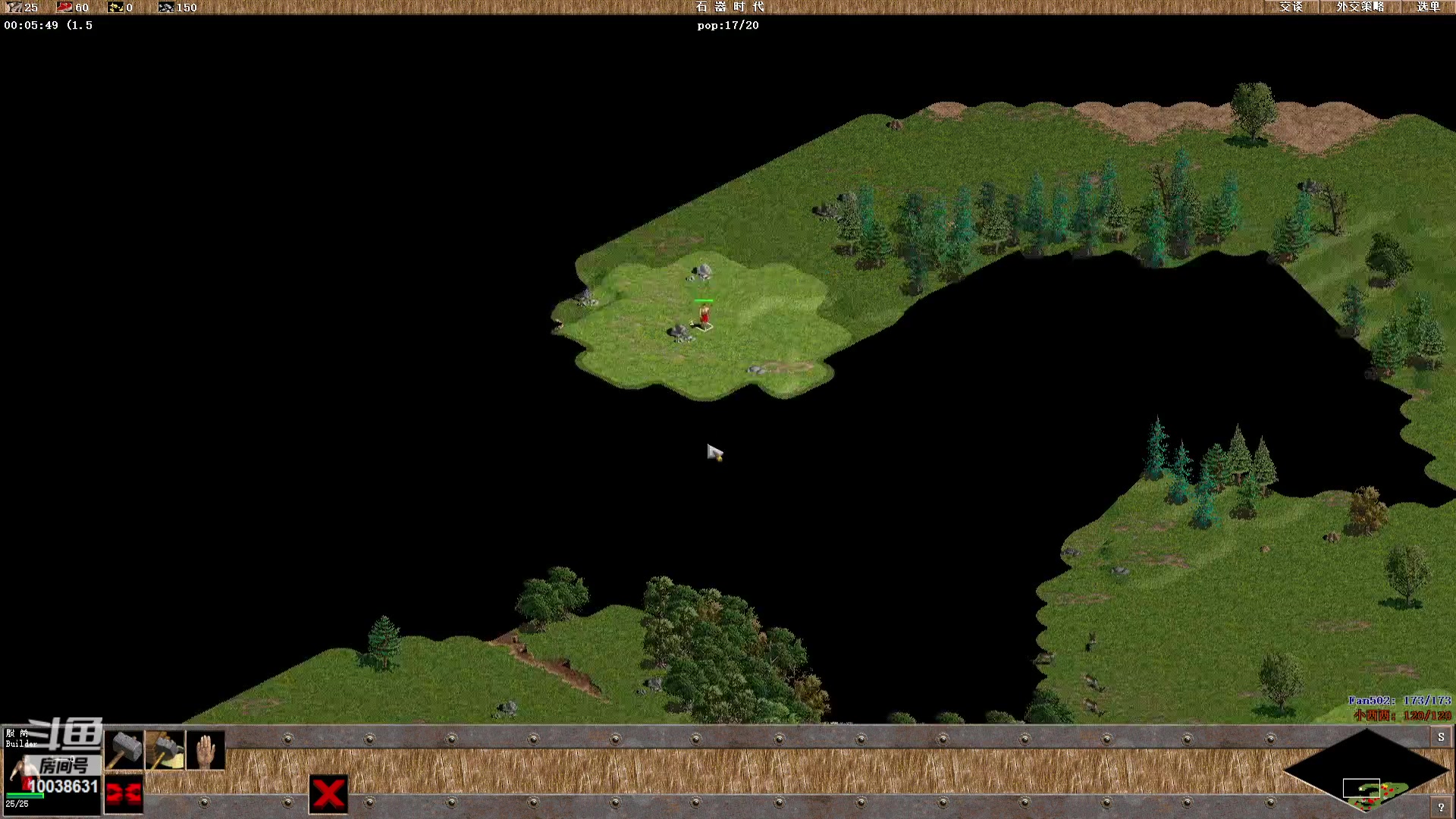The height and width of the screenshot is (819, 1456).
Task: Select the red villager on the grass
Action: (704, 317)
